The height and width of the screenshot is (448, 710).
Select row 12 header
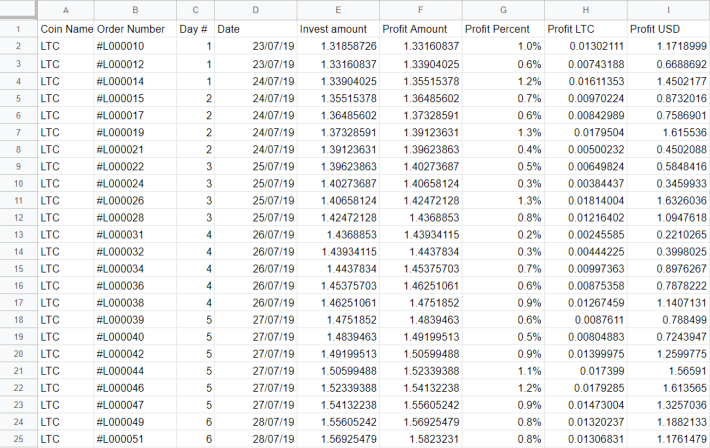coord(18,217)
